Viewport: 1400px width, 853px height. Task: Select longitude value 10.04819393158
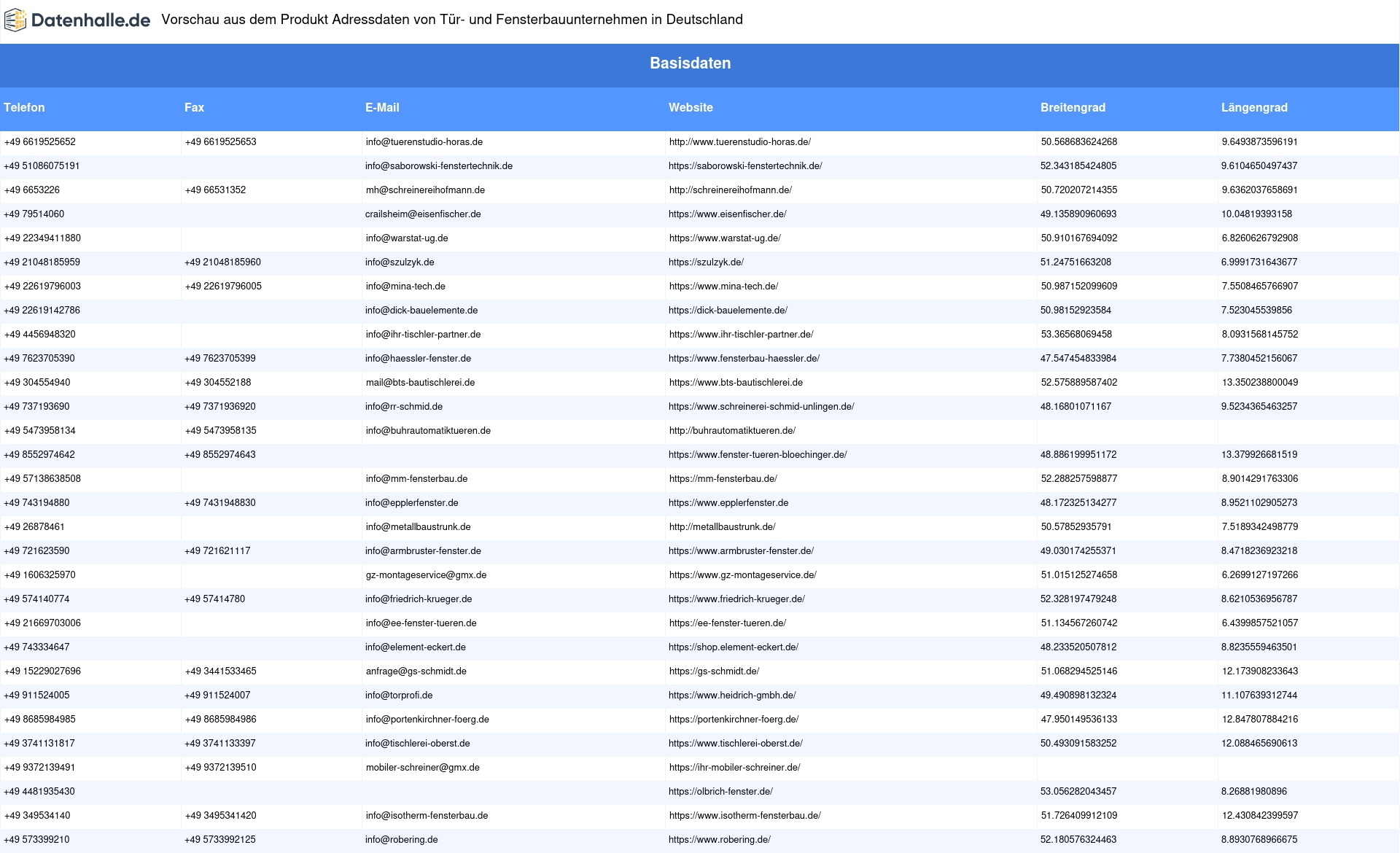pos(1256,214)
